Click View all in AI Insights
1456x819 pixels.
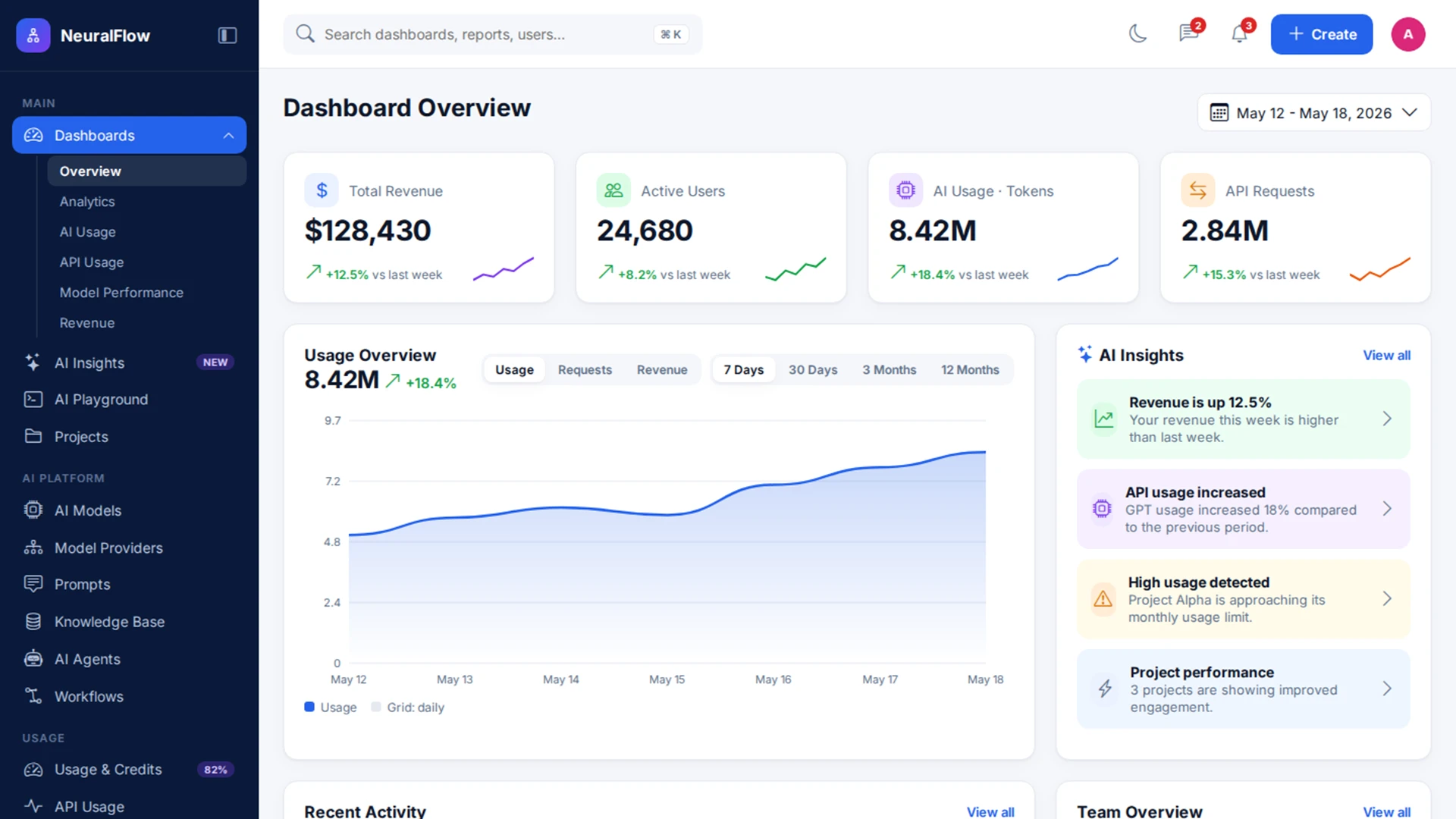pos(1386,355)
